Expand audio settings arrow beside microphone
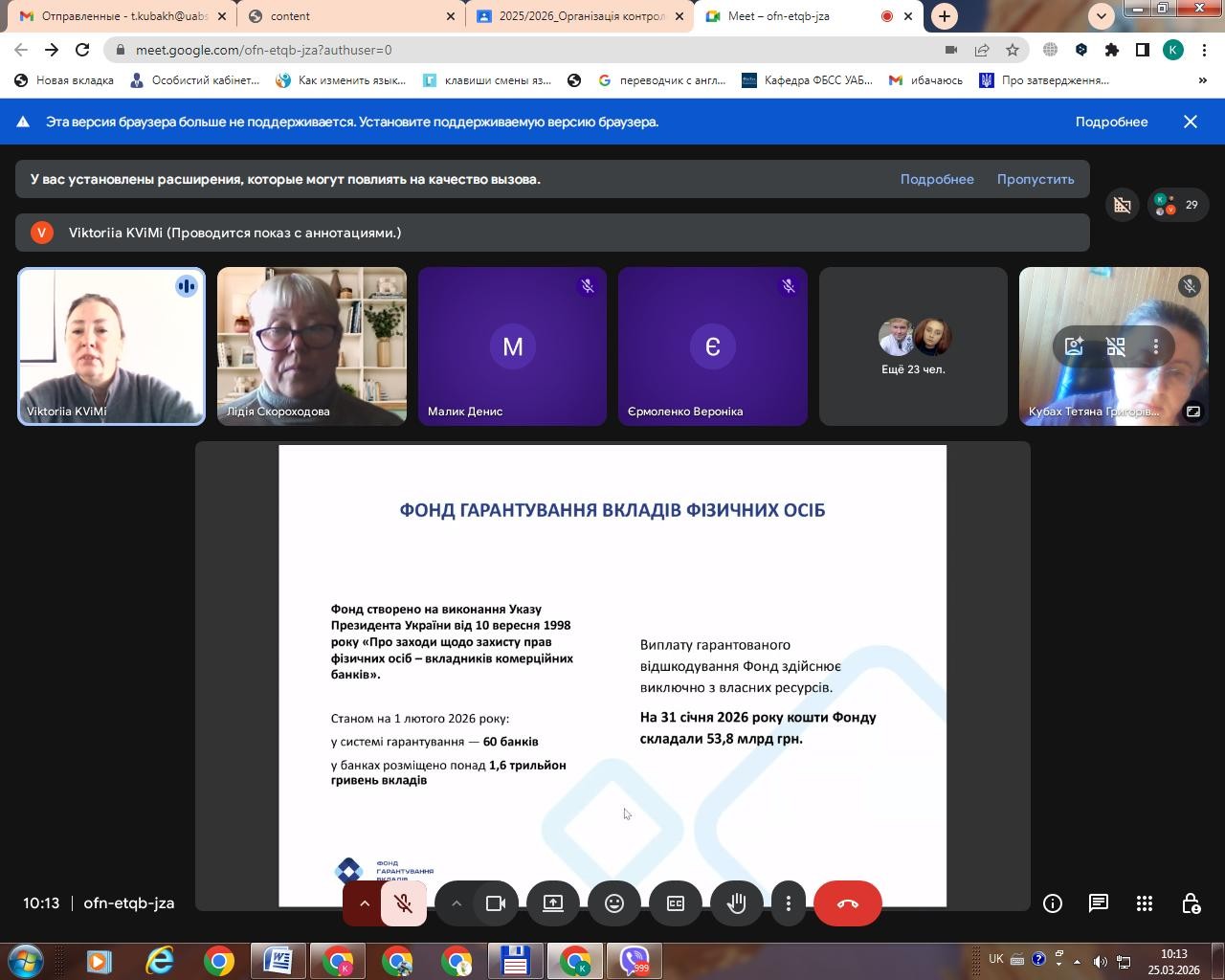This screenshot has height=980, width=1225. click(x=365, y=903)
